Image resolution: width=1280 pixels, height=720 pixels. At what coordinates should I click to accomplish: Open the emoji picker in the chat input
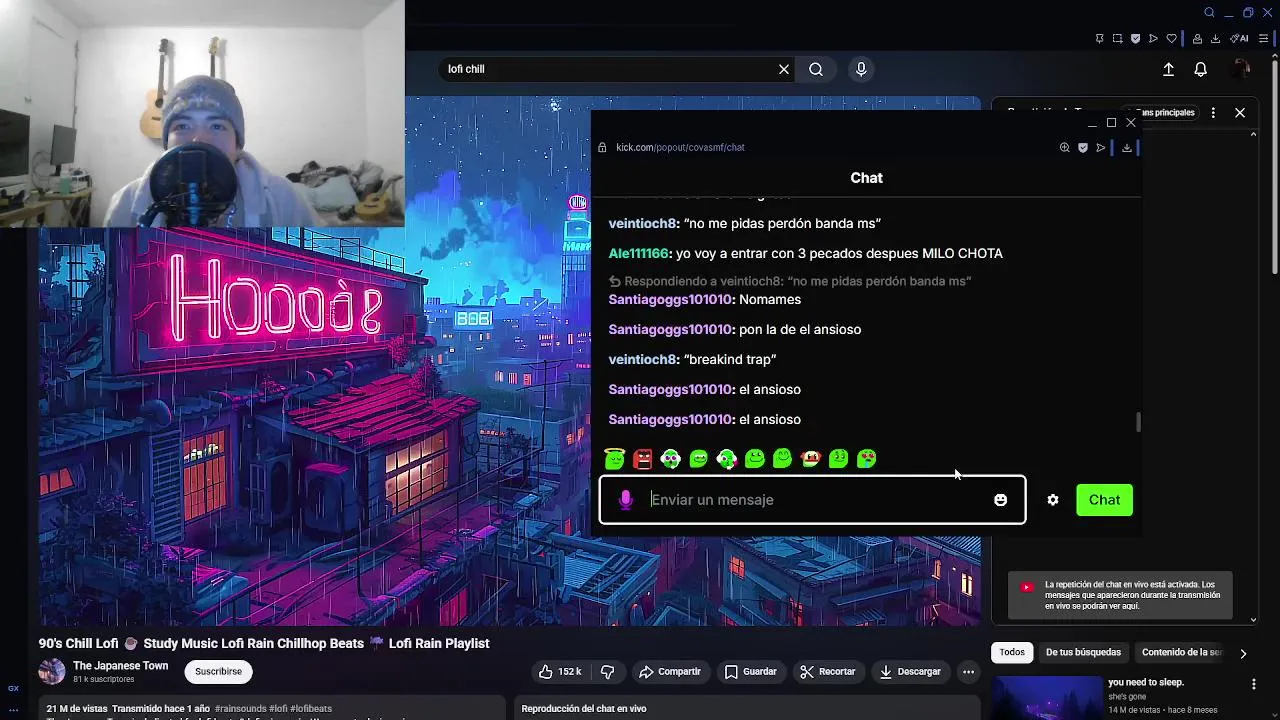coord(1000,500)
